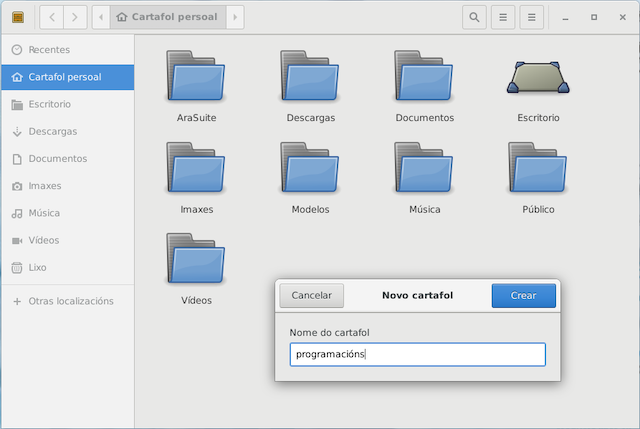
Task: Select the Descargas folder in the grid
Action: point(310,78)
